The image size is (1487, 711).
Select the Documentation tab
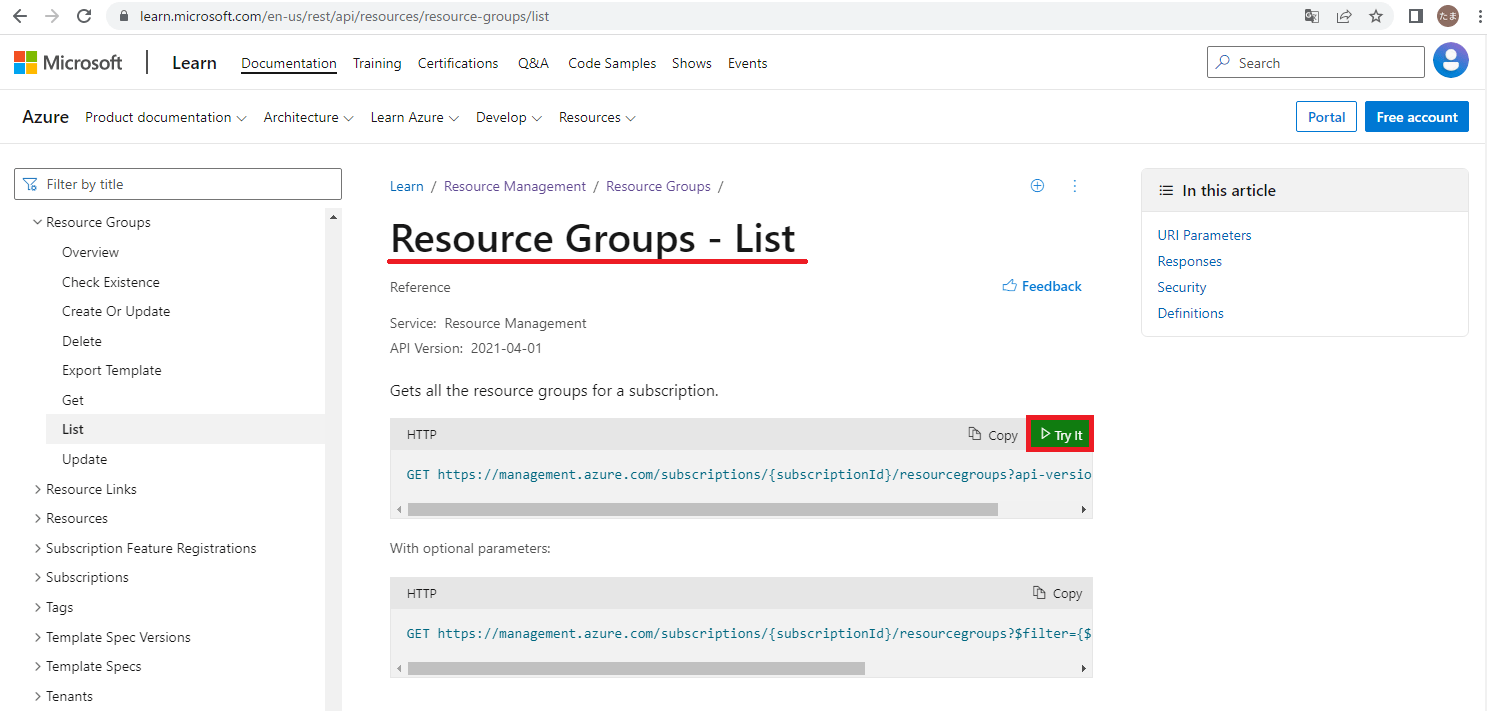[289, 63]
